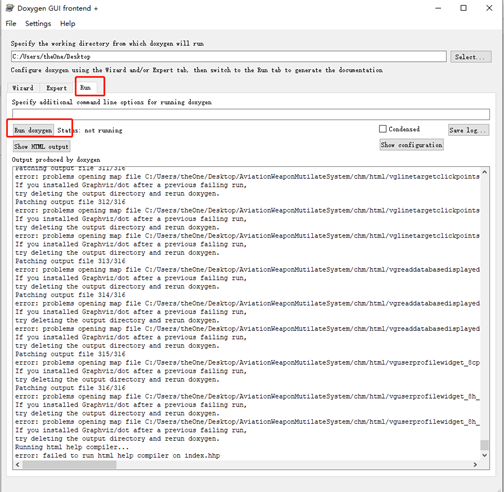This screenshot has height=492, width=504.
Task: Click the Run doxygen button
Action: click(33, 130)
